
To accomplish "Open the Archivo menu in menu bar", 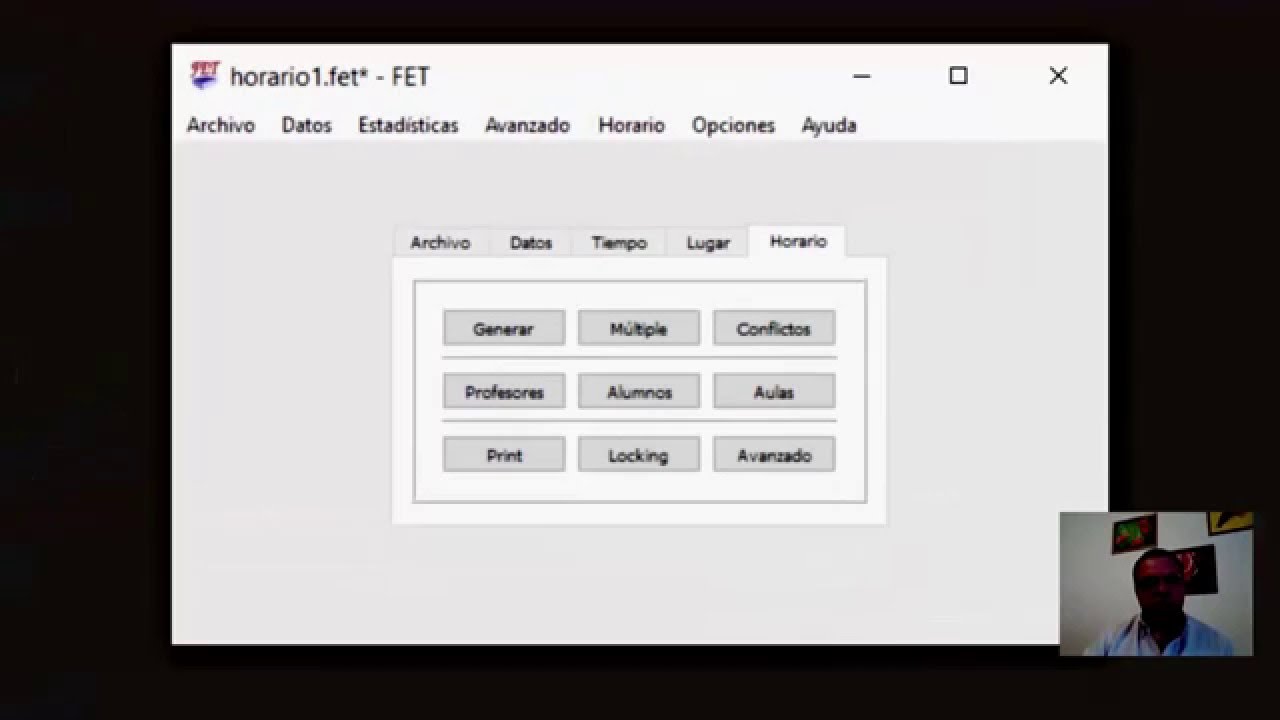I will click(221, 126).
